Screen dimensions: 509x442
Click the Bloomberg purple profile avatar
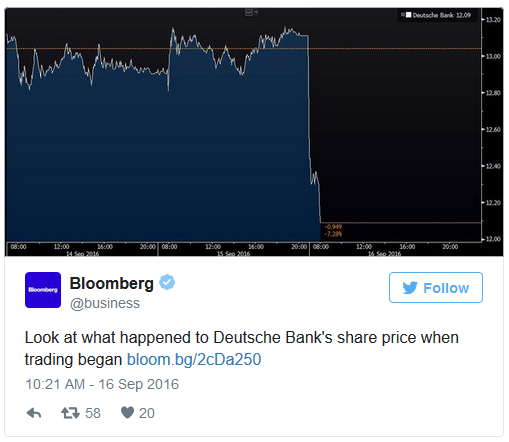pos(43,290)
